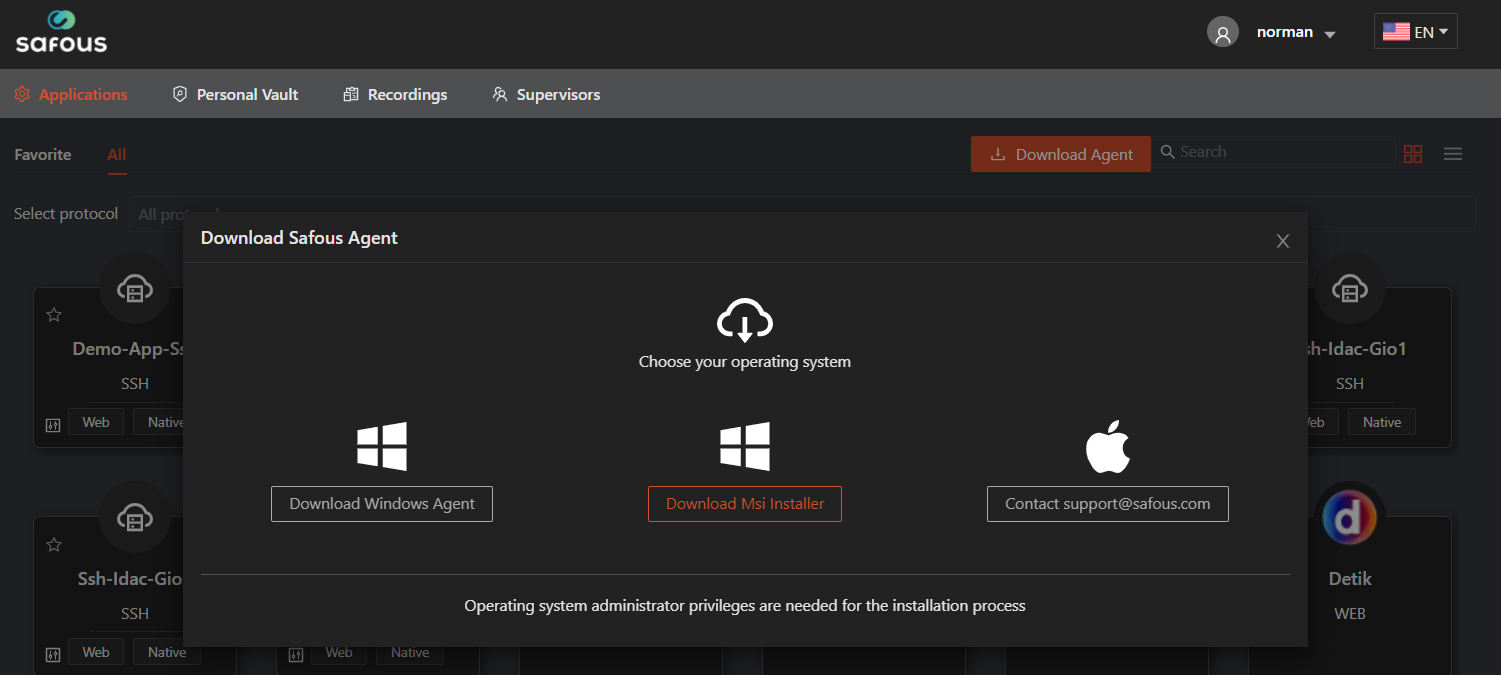Go to the Applications tab
Screen dimensions: 1501x675
click(71, 94)
